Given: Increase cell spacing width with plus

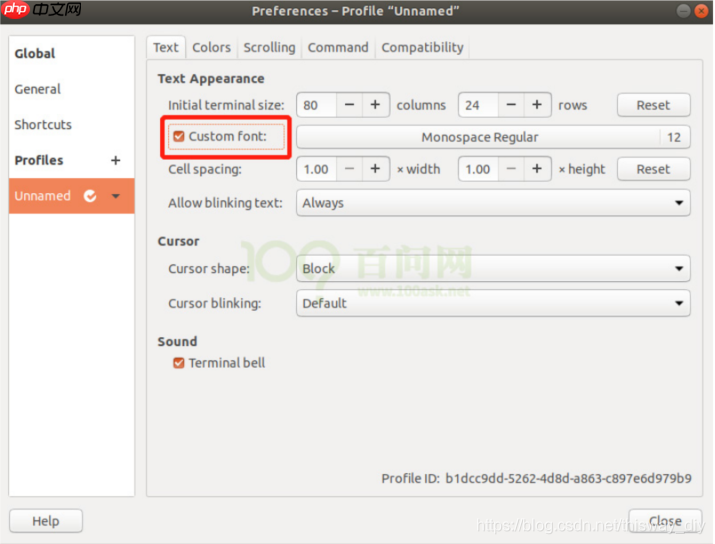Looking at the screenshot, I should 375,169.
